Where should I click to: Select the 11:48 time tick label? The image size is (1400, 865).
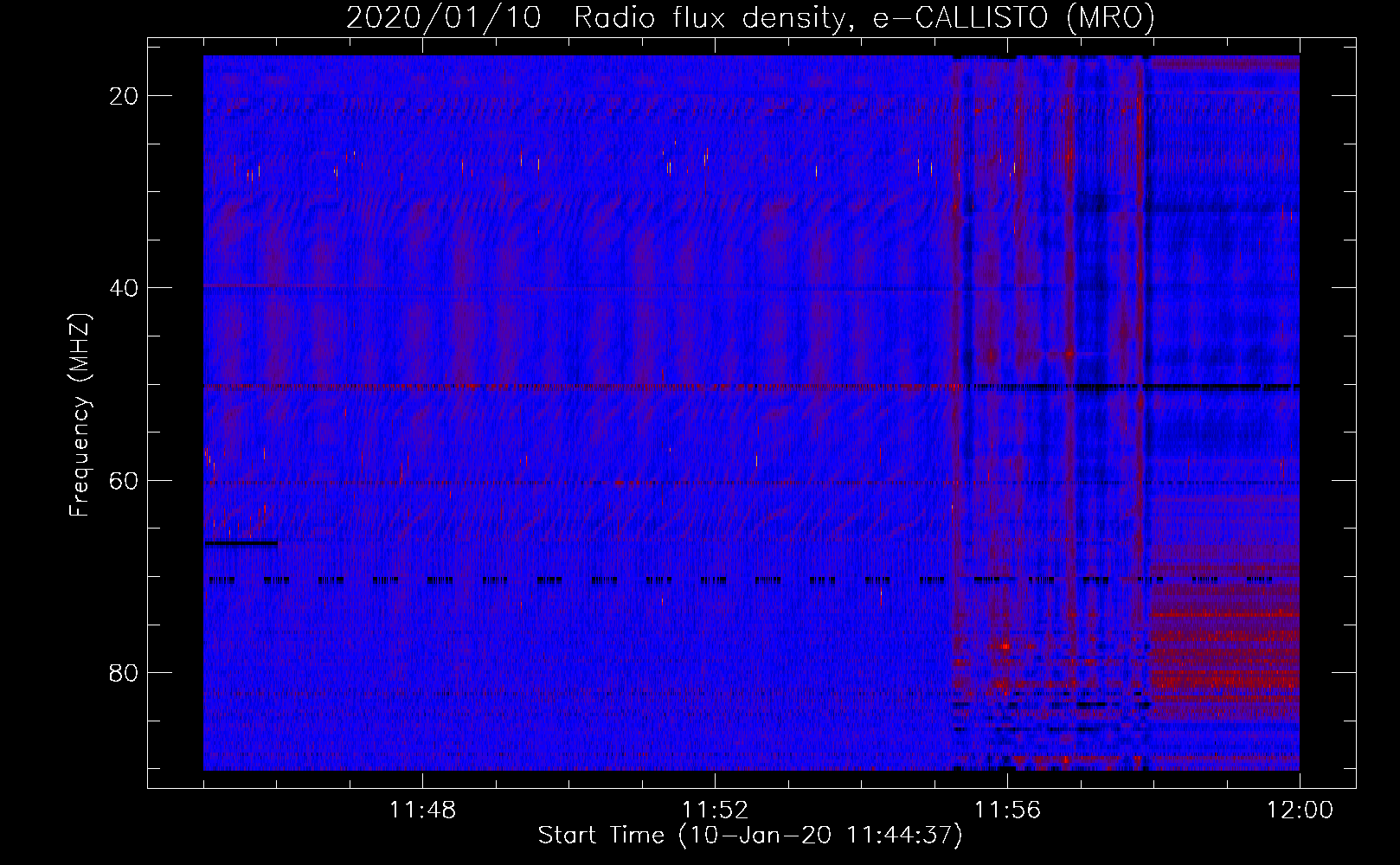(422, 811)
